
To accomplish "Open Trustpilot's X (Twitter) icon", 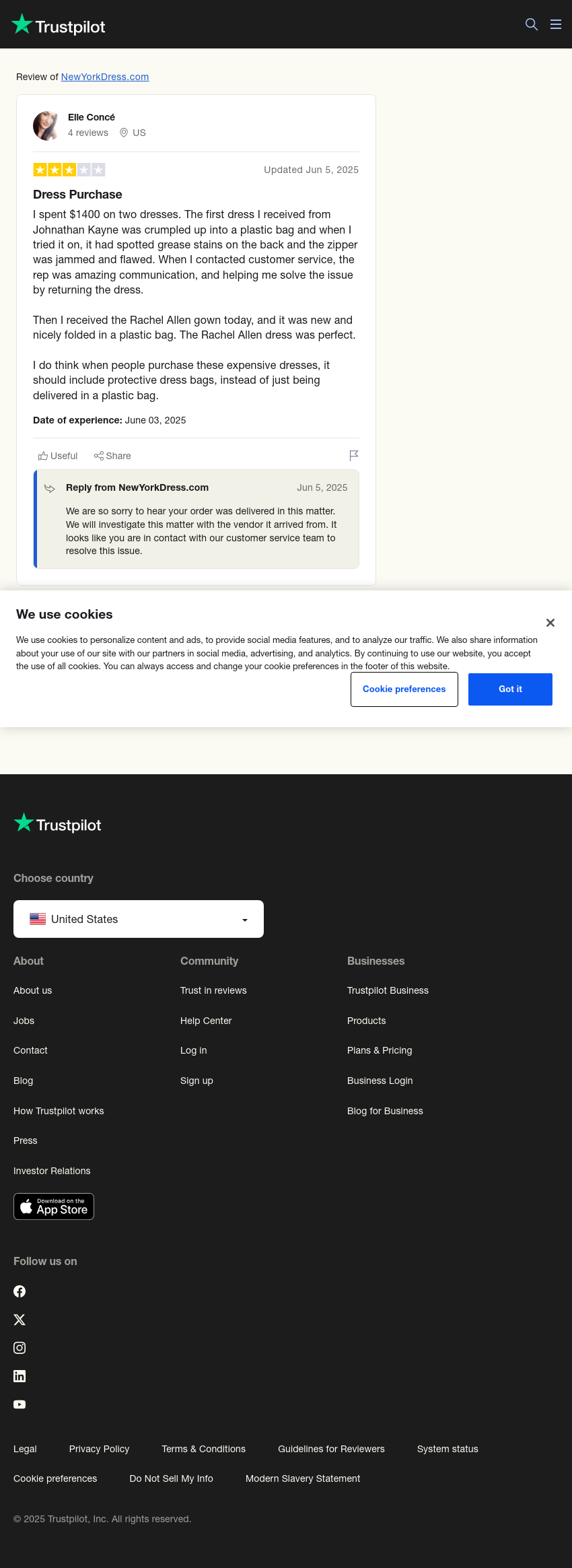I will [x=20, y=1320].
